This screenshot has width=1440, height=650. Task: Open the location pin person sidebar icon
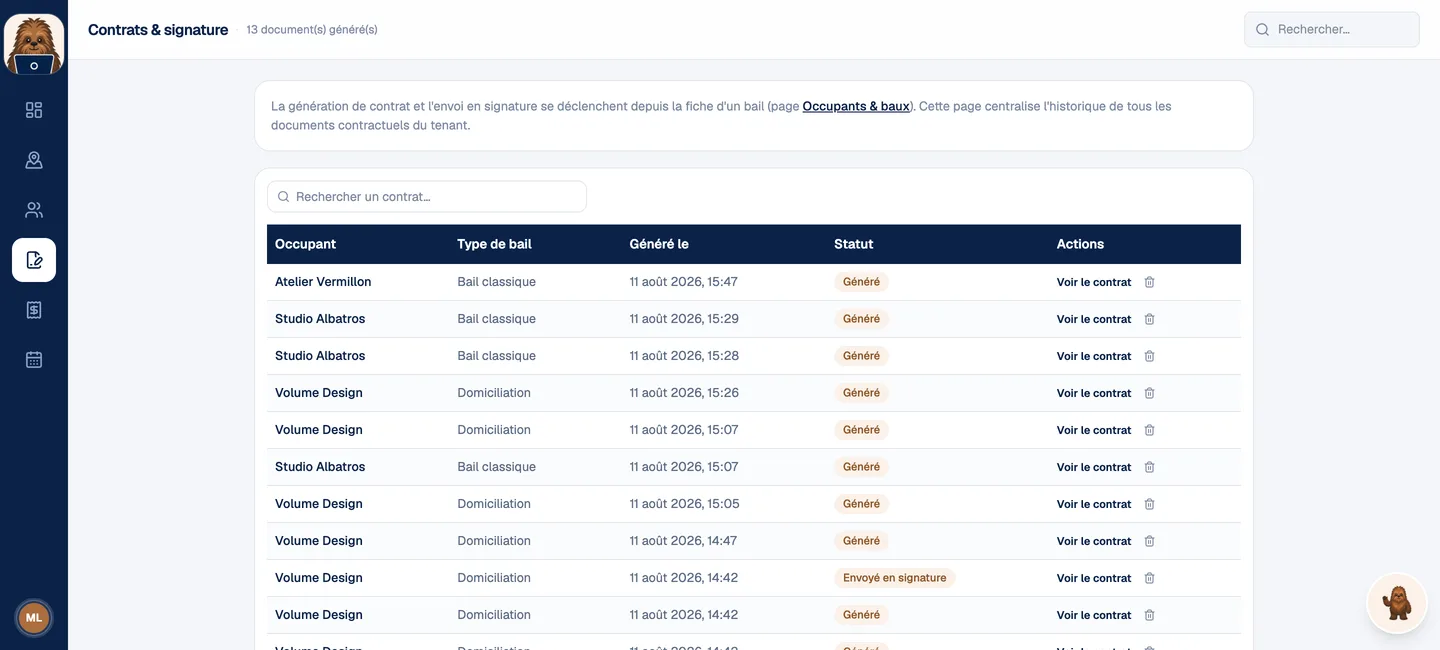point(34,160)
